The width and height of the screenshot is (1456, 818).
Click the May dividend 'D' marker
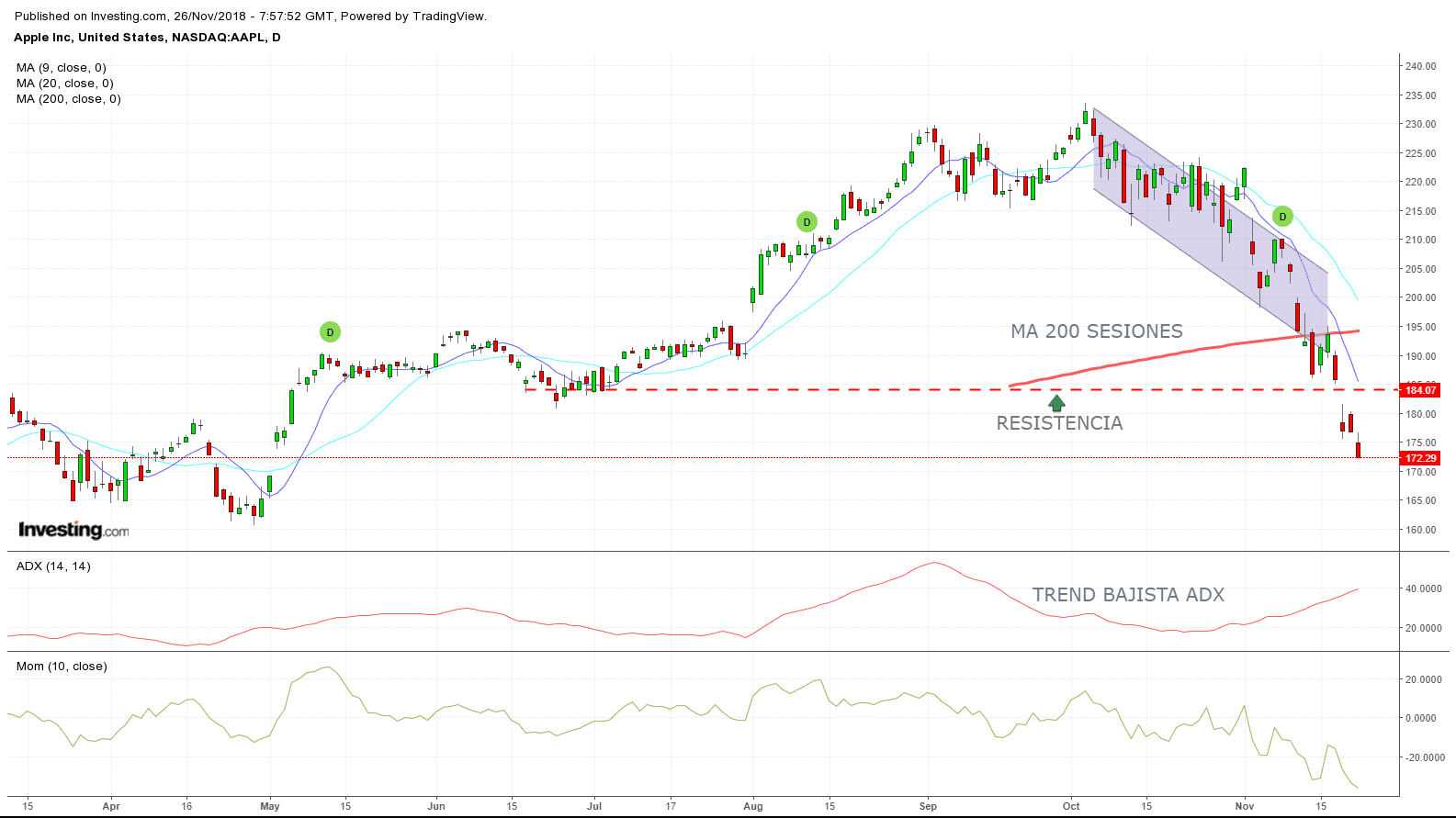click(330, 332)
